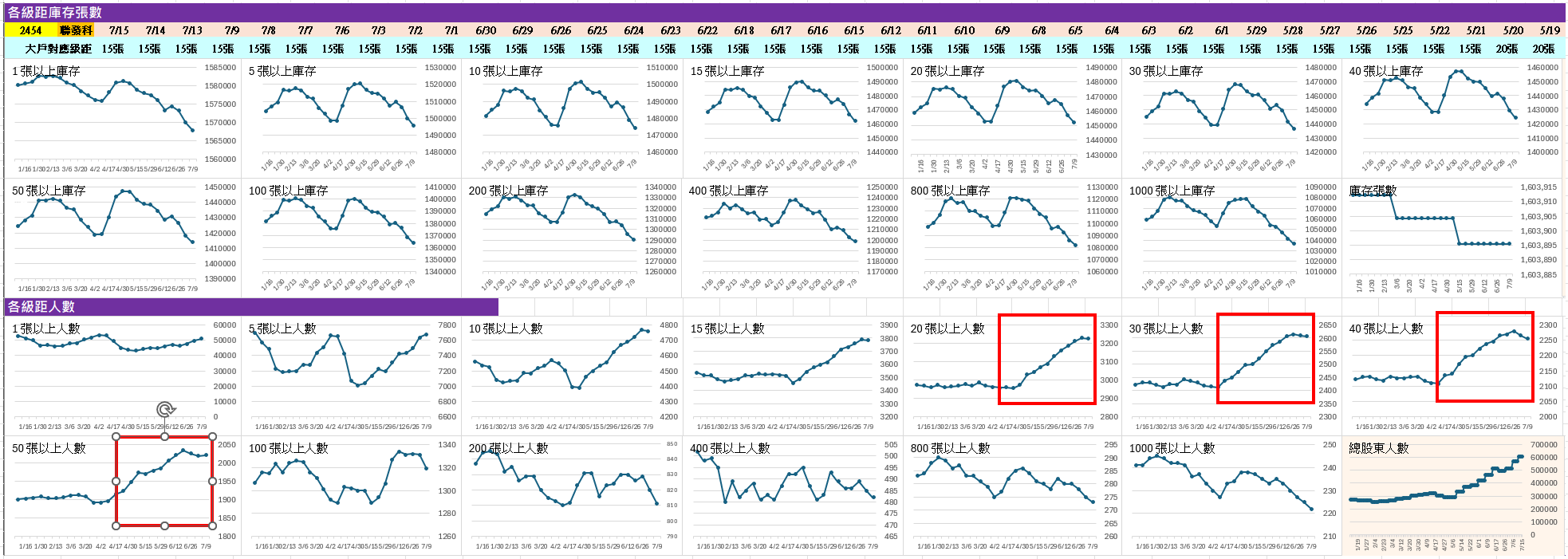This screenshot has height=559, width=1568.
Task: Select the 1000 張以上庫存 chart
Action: pyautogui.click(x=1232, y=238)
